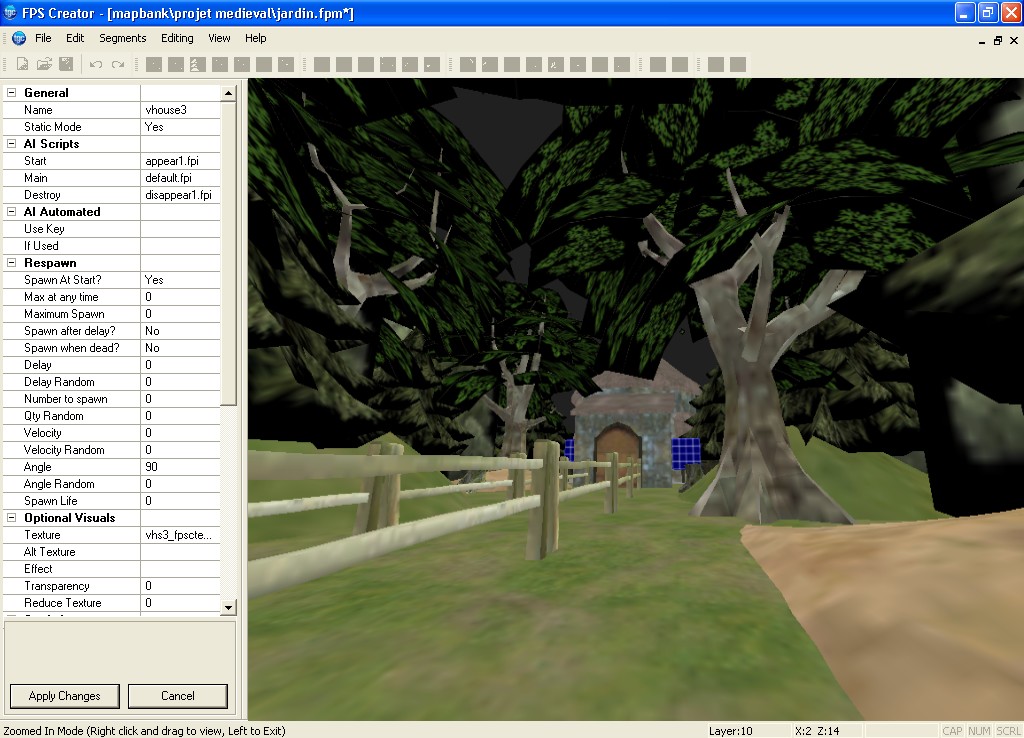Click the properties scrollbar down arrow
The width and height of the screenshot is (1024, 738).
[228, 607]
